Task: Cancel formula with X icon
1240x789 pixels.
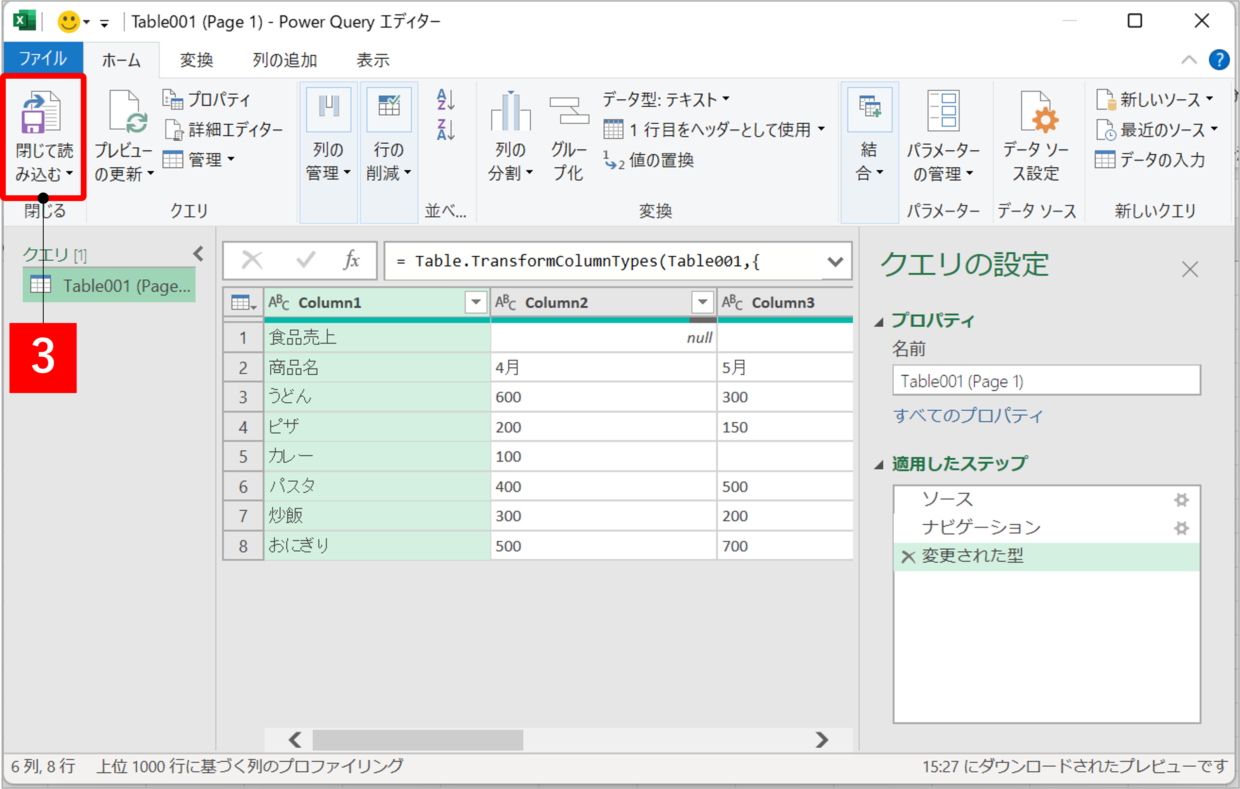Action: pyautogui.click(x=252, y=260)
